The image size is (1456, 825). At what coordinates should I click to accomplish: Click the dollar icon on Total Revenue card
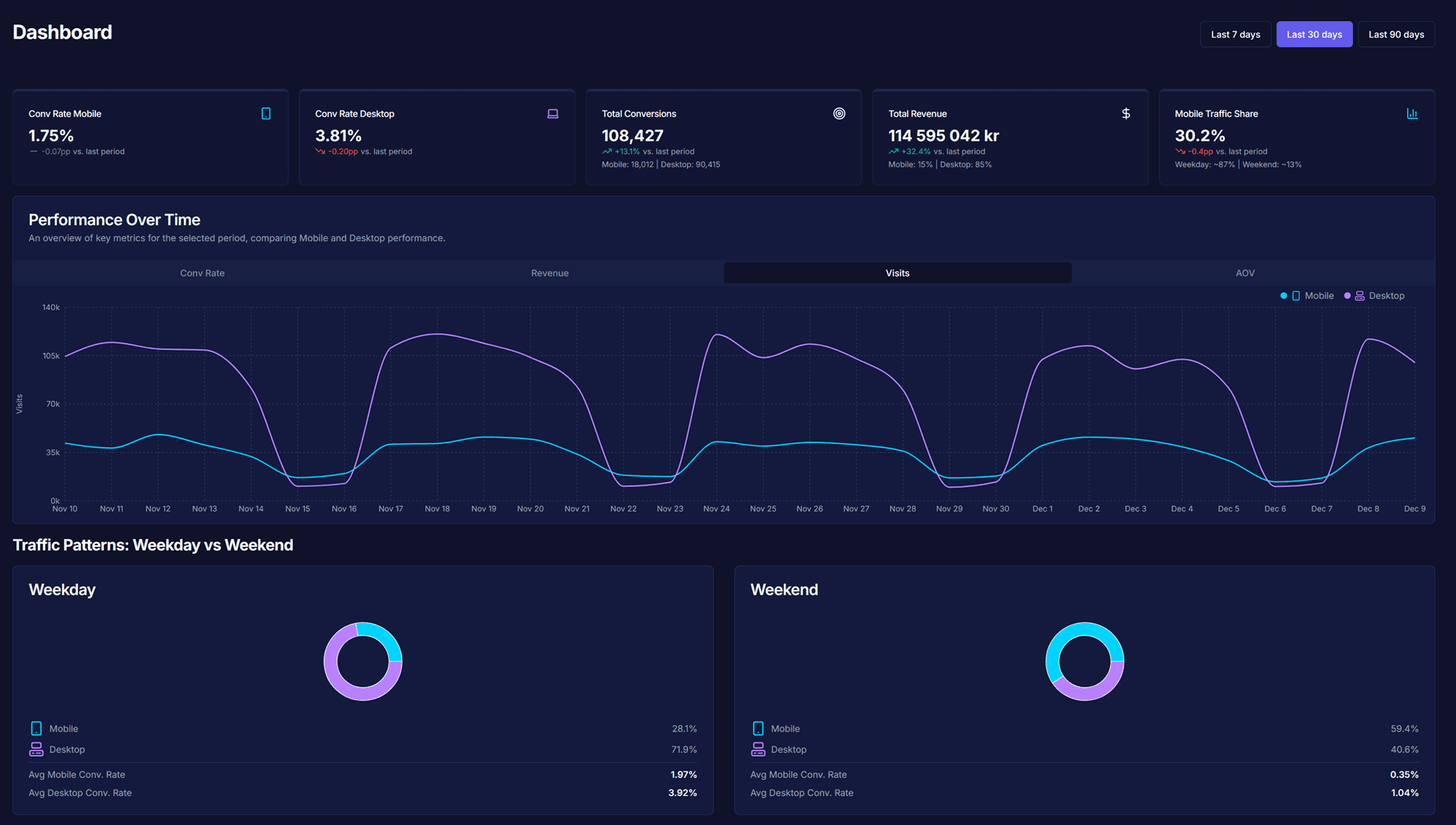pyautogui.click(x=1126, y=113)
